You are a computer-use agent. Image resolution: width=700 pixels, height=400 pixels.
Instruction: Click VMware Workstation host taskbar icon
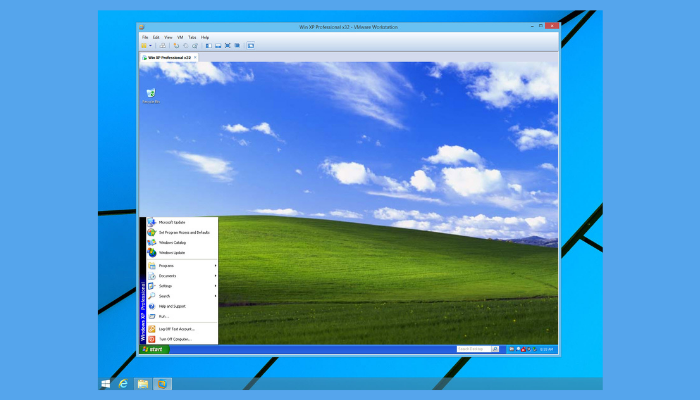(162, 383)
